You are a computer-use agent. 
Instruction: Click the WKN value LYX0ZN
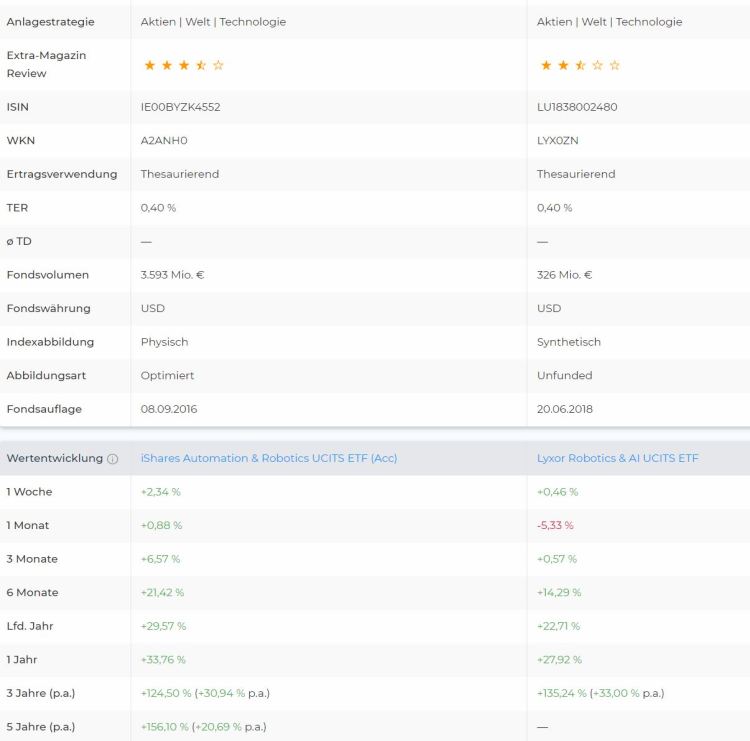(558, 140)
